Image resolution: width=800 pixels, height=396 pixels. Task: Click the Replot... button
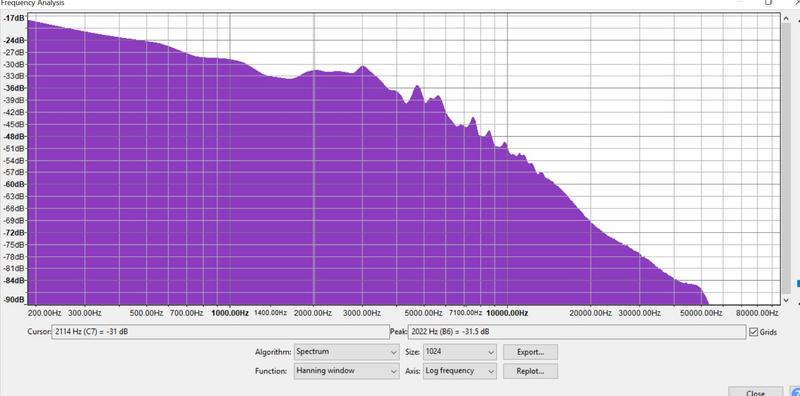[530, 371]
